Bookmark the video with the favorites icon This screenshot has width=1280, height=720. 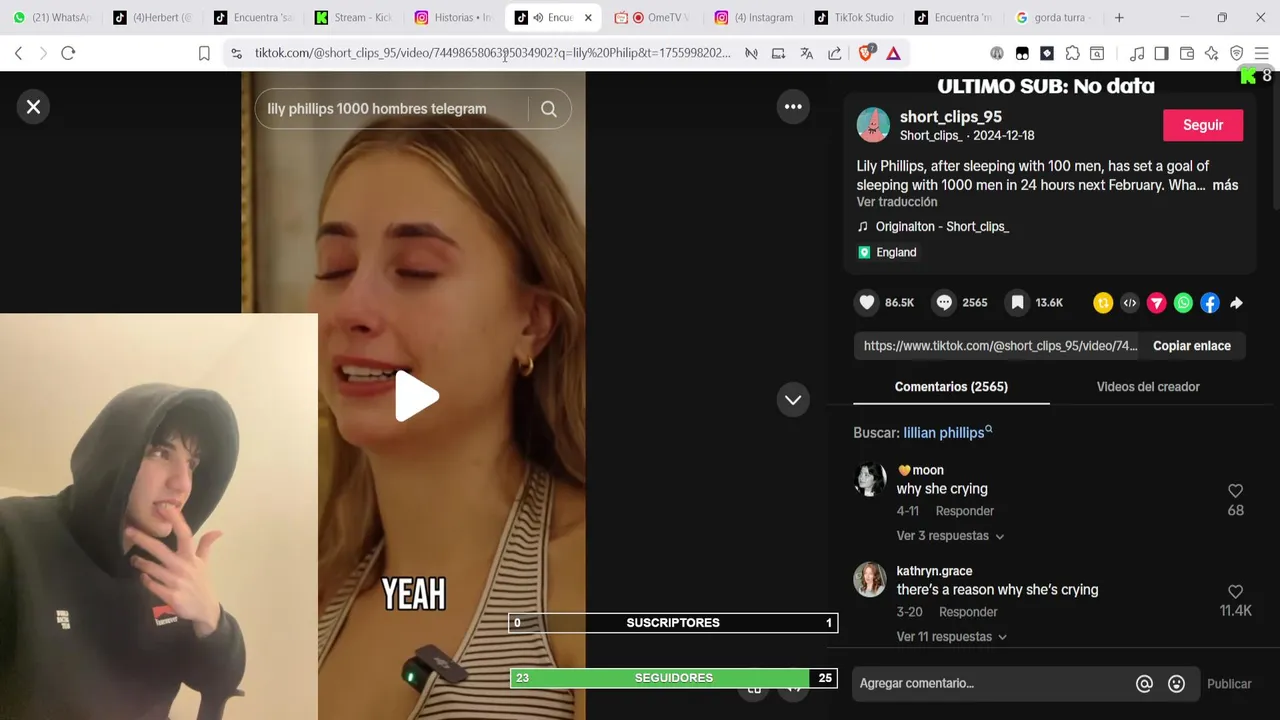(1017, 303)
